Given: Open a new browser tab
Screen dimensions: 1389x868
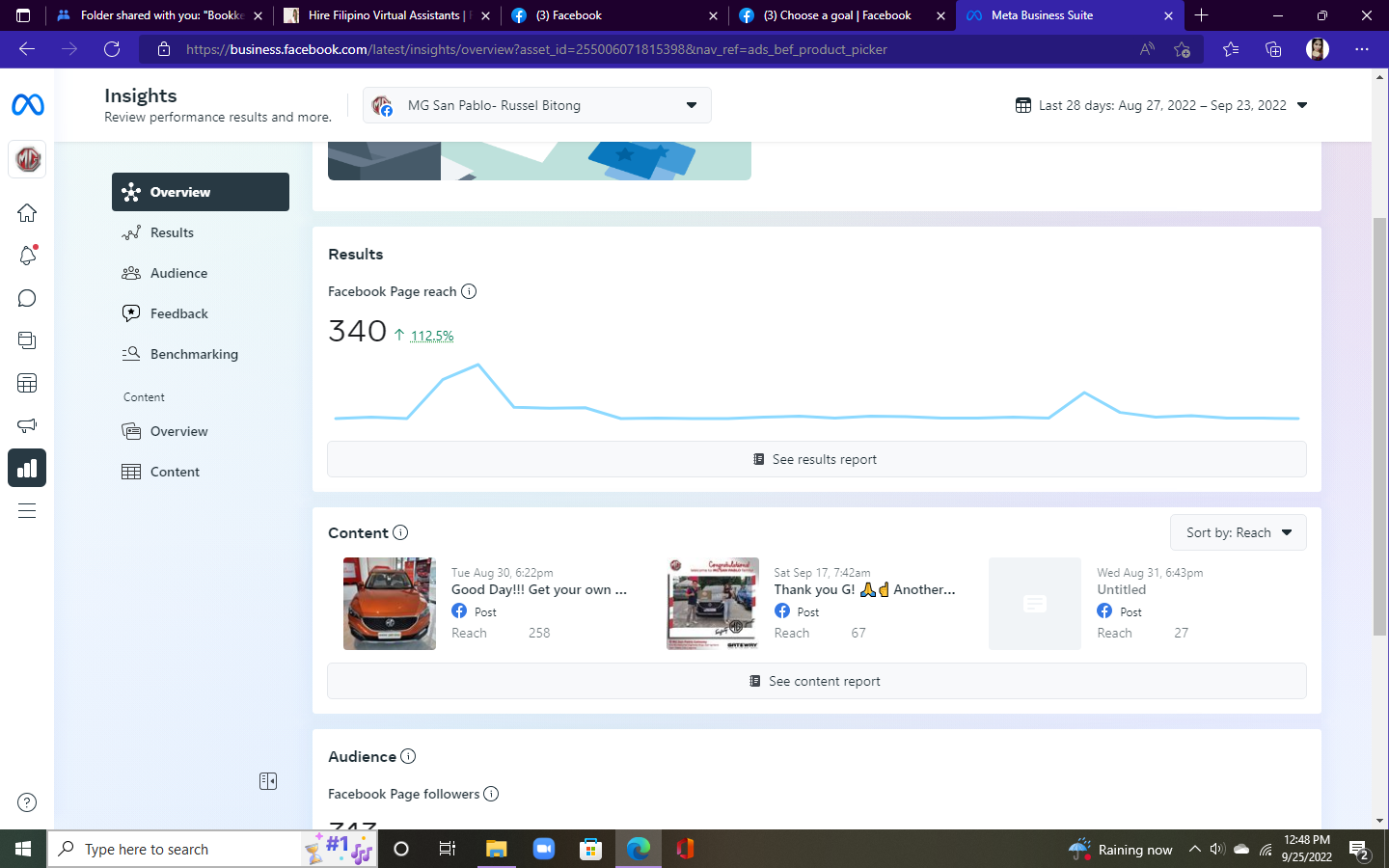Looking at the screenshot, I should coord(1202,15).
